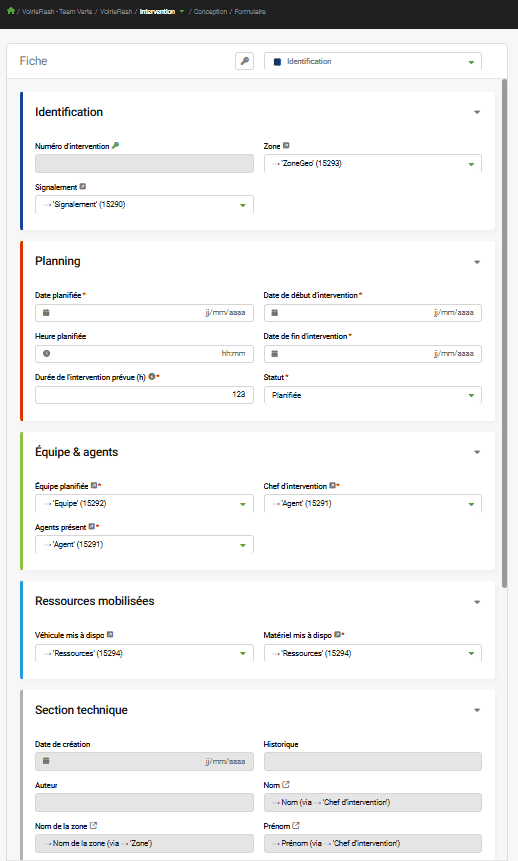Open the Équipe planifiée dropdown
This screenshot has height=861, width=518.
144,504
